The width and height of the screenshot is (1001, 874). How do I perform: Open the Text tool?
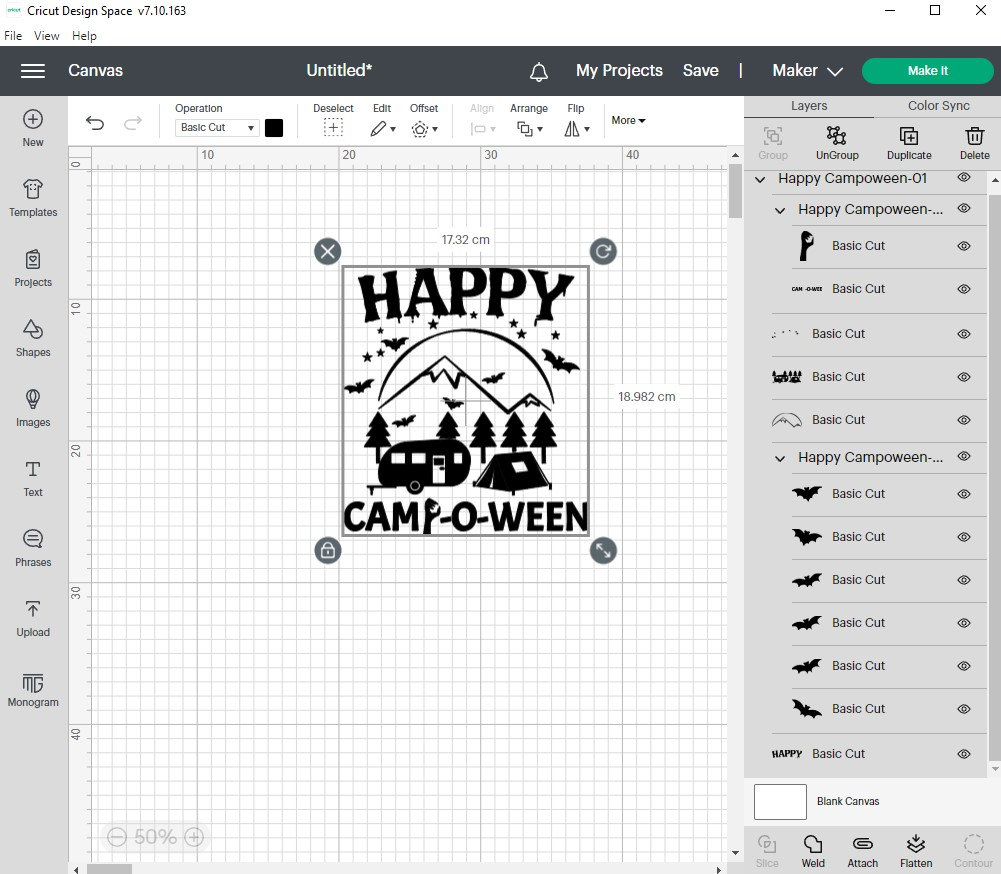[x=33, y=478]
